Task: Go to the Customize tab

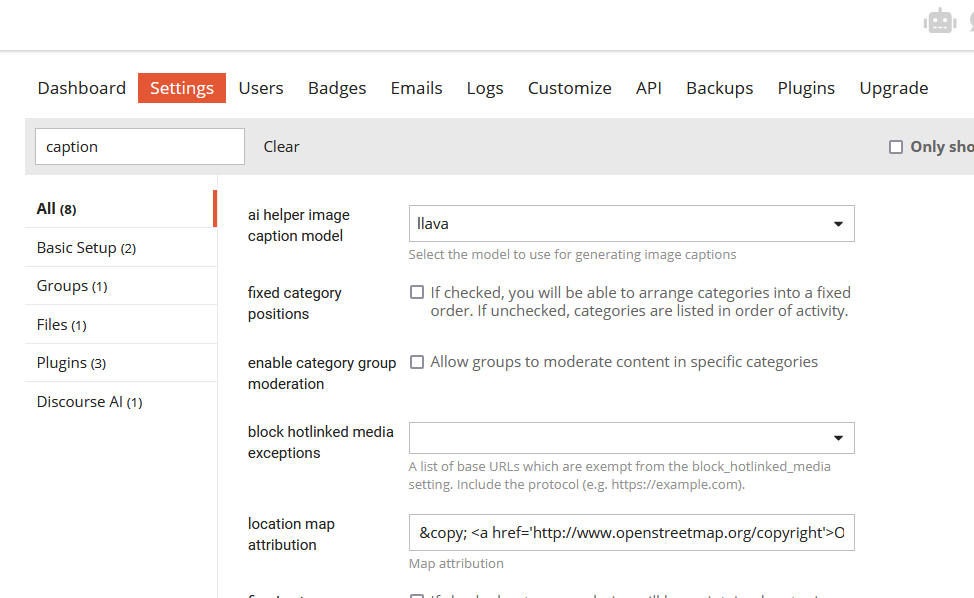Action: [x=570, y=88]
